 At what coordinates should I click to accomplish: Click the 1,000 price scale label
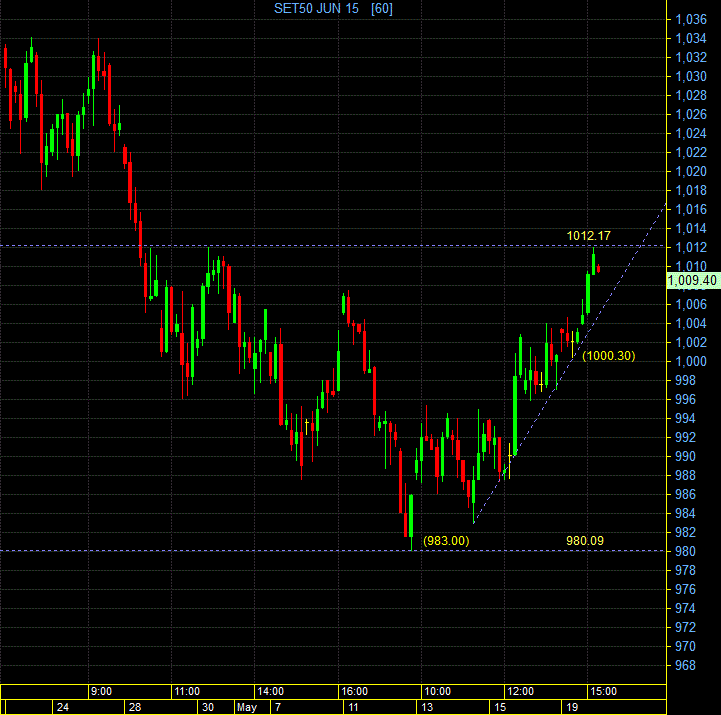(x=691, y=361)
